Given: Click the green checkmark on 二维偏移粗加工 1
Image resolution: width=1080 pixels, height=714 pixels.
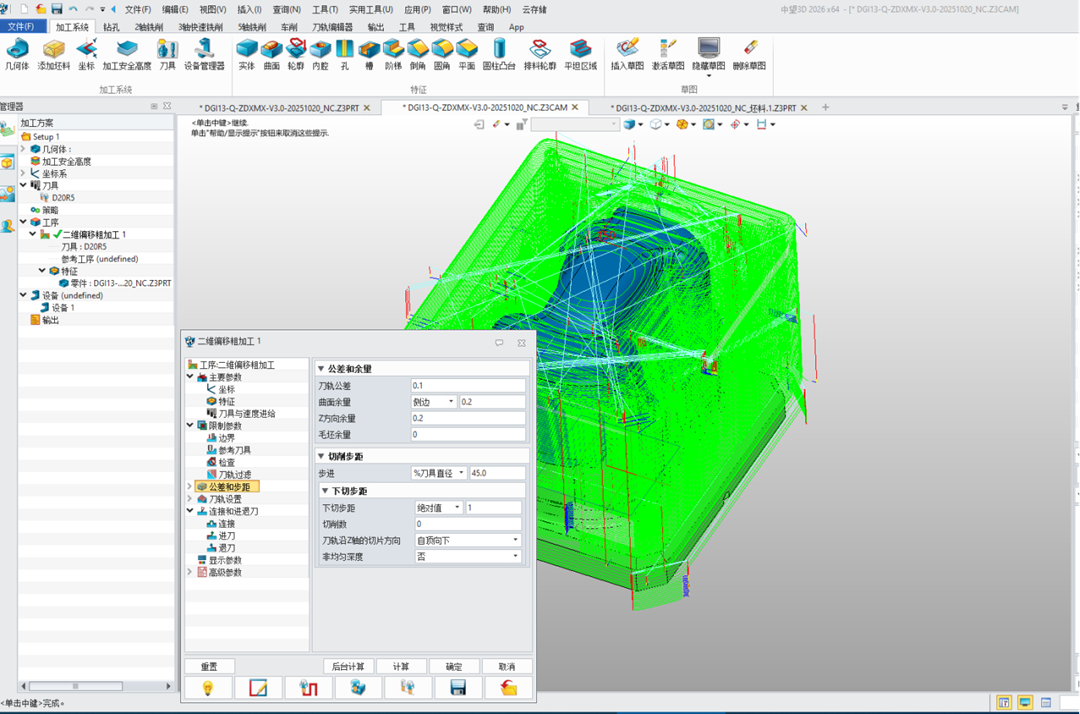Looking at the screenshot, I should pyautogui.click(x=57, y=234).
